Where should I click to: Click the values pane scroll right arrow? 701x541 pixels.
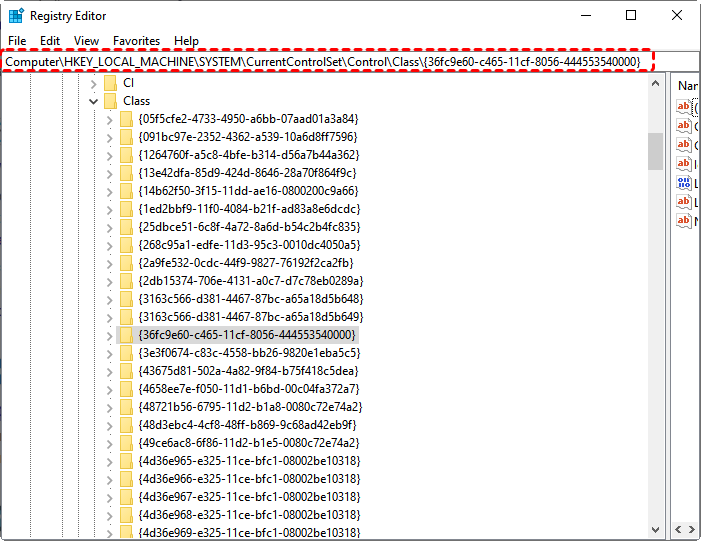click(692, 530)
